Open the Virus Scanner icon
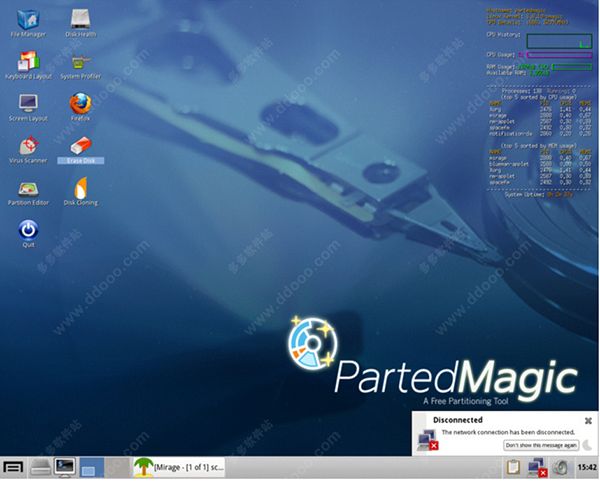Screen dimensions: 600x482 [x=28, y=150]
